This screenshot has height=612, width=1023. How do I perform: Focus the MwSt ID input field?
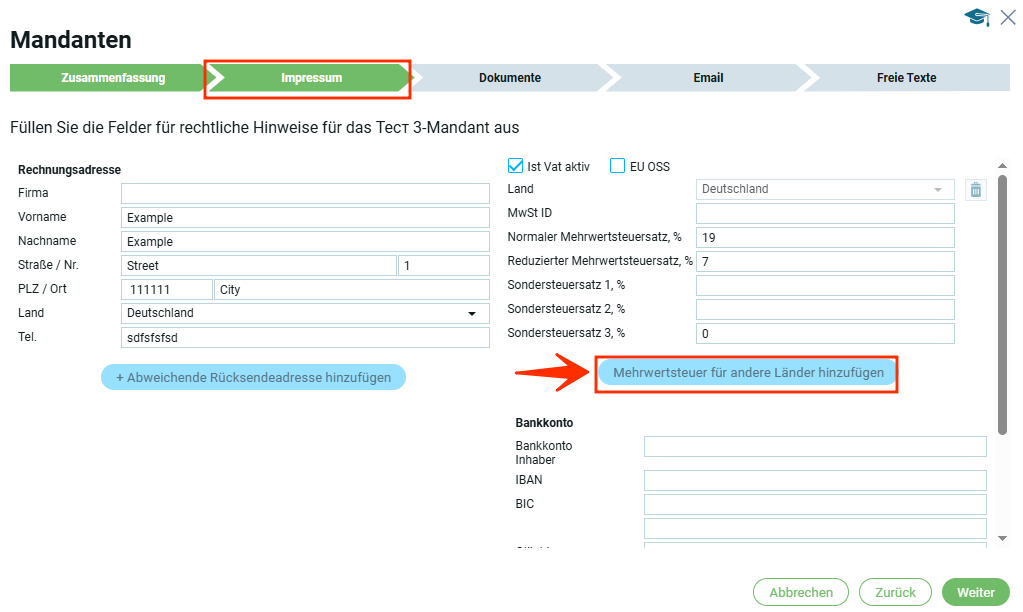[x=825, y=214]
